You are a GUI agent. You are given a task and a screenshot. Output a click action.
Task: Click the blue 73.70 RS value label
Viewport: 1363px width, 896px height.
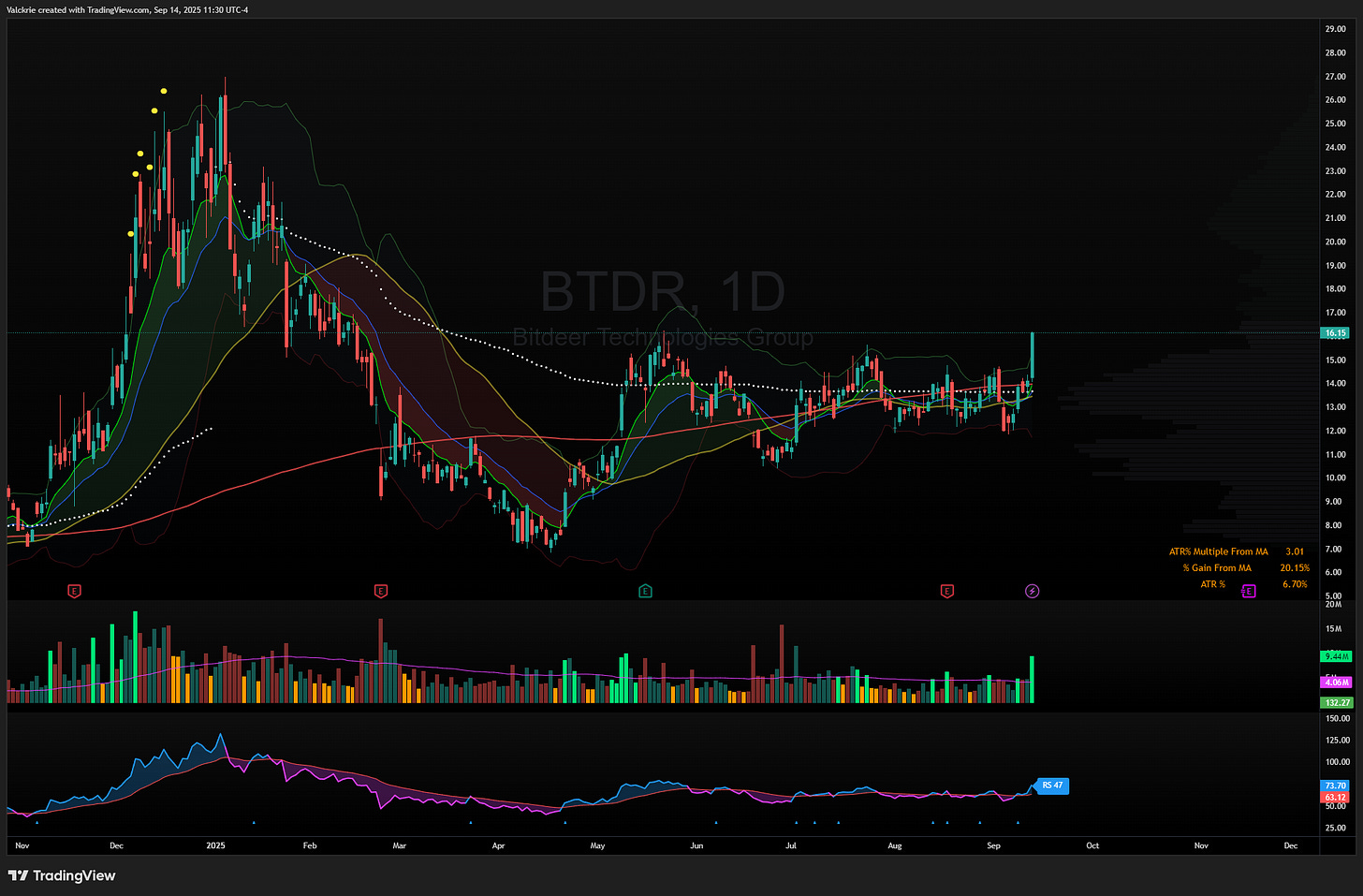(x=1335, y=786)
